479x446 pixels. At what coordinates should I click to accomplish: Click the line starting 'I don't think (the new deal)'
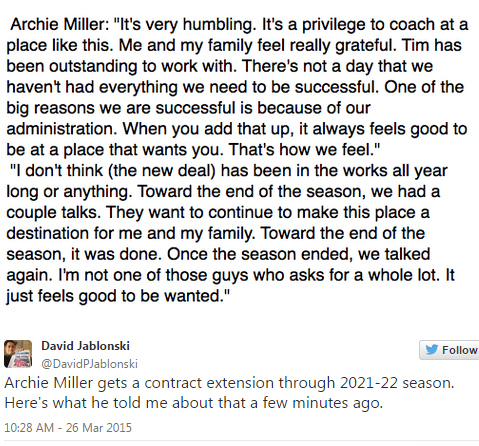(229, 171)
